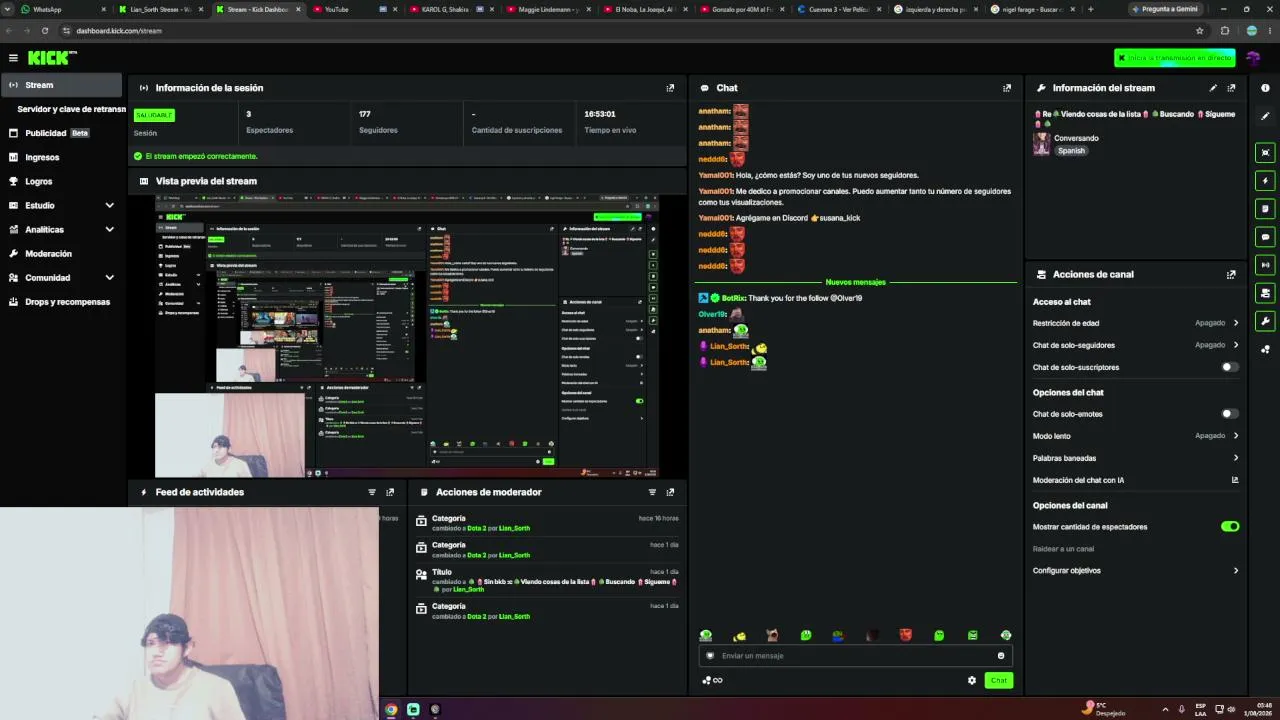Open chat settings gear next to Chat button
The width and height of the screenshot is (1280, 720).
coord(971,680)
